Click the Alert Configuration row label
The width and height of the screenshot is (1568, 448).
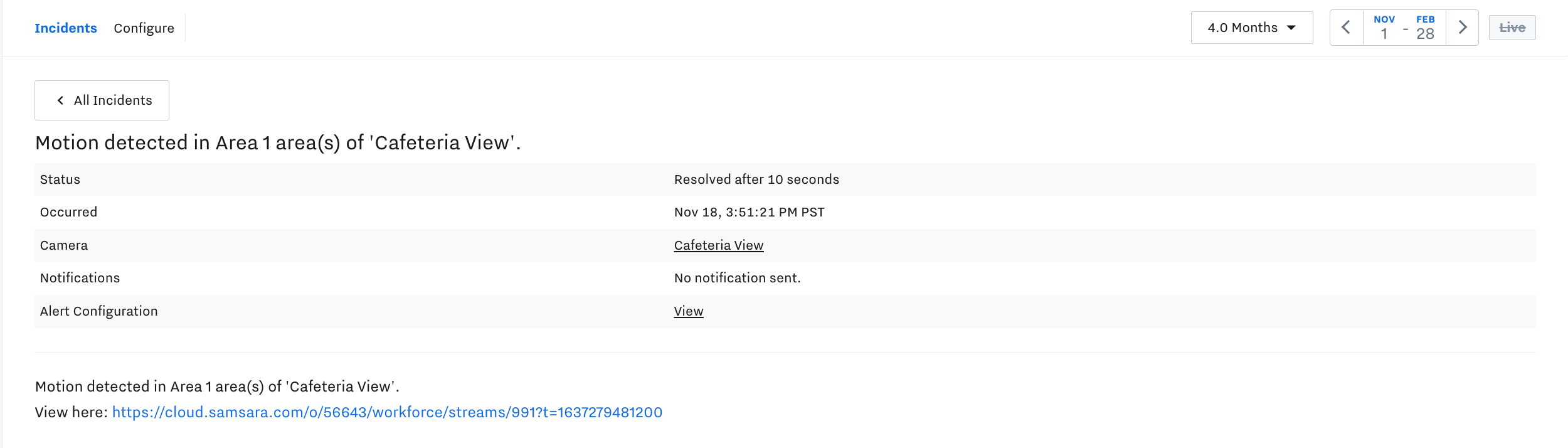tap(99, 311)
